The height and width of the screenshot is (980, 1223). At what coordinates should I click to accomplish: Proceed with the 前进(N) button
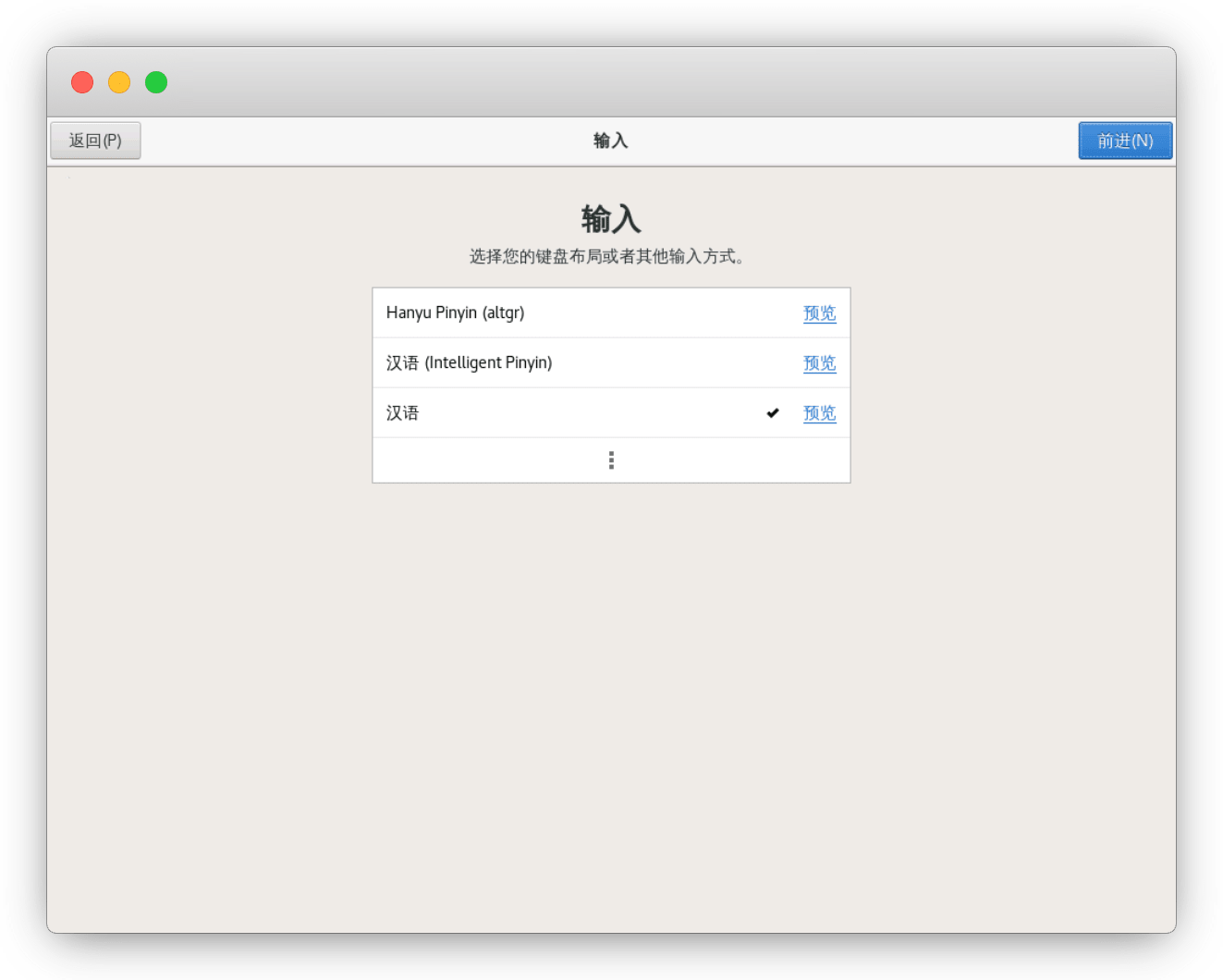point(1125,141)
